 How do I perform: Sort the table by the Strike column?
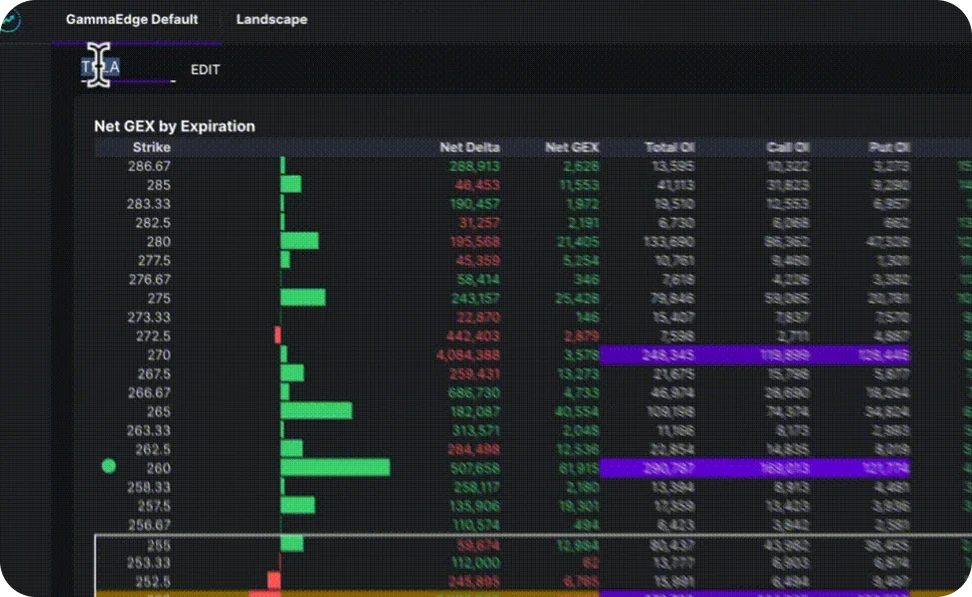[151, 147]
